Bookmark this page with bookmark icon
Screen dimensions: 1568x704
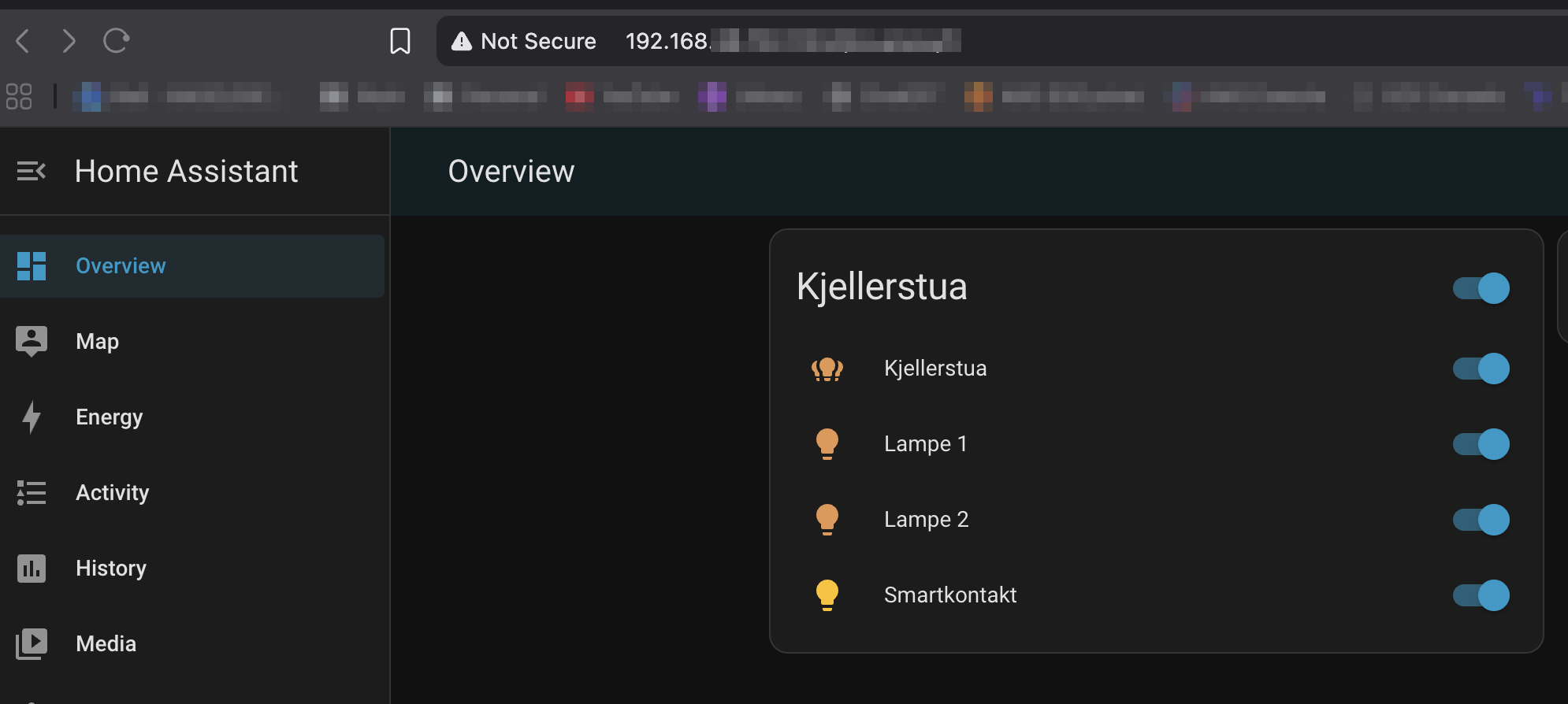tap(400, 41)
